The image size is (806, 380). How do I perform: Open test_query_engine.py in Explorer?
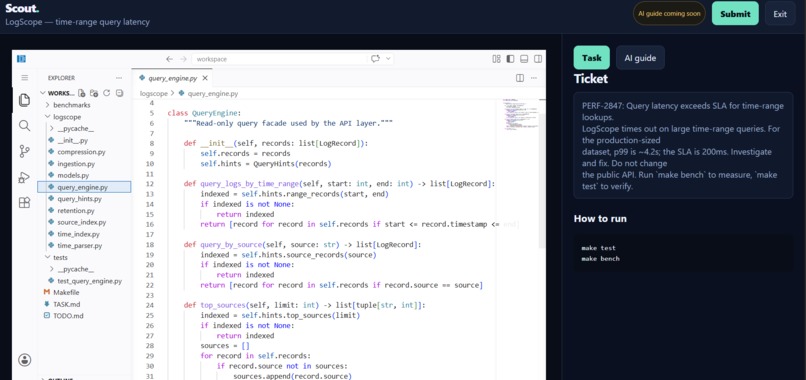[84, 281]
